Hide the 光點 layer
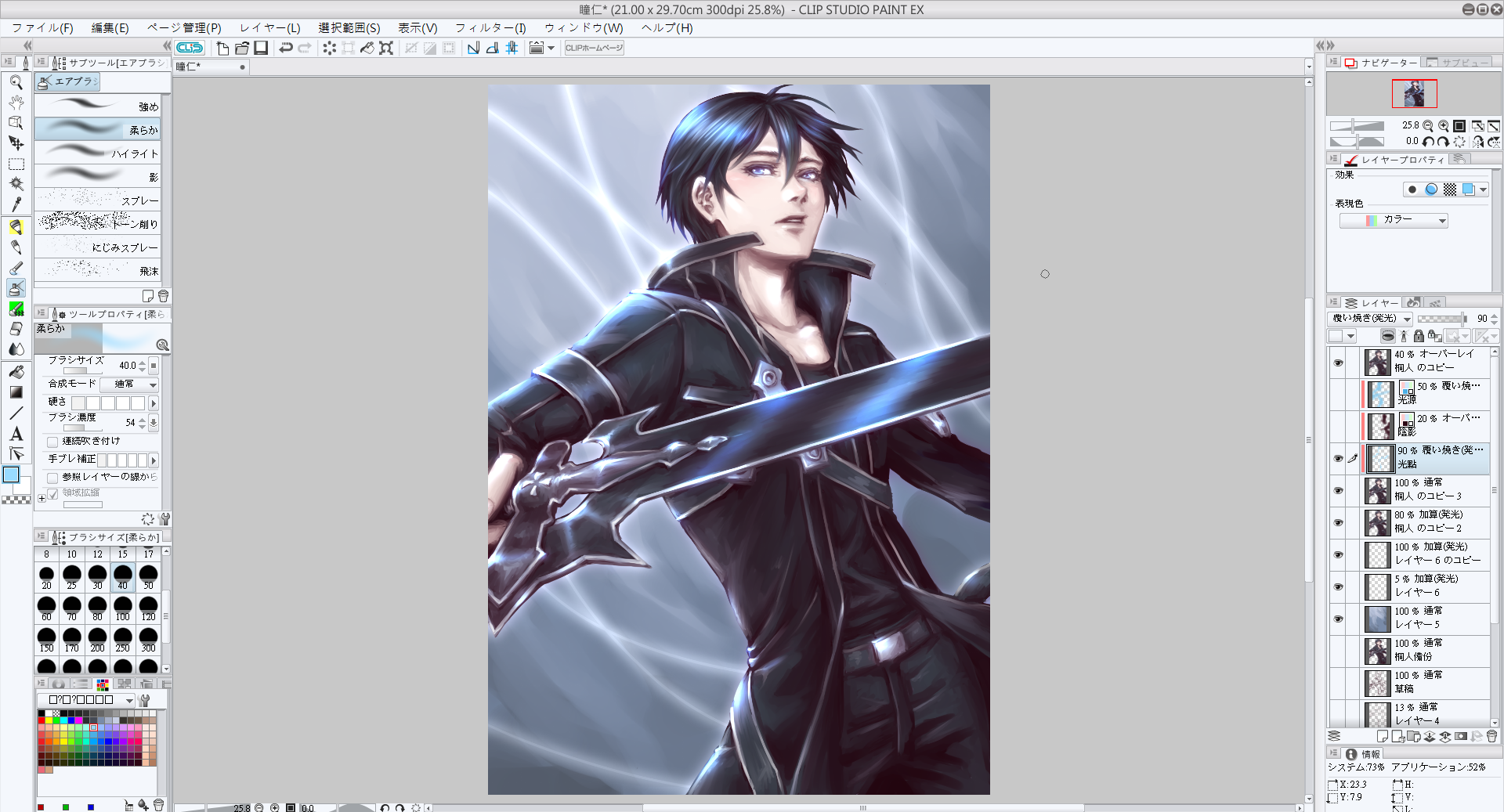This screenshot has width=1504, height=812. click(1338, 458)
